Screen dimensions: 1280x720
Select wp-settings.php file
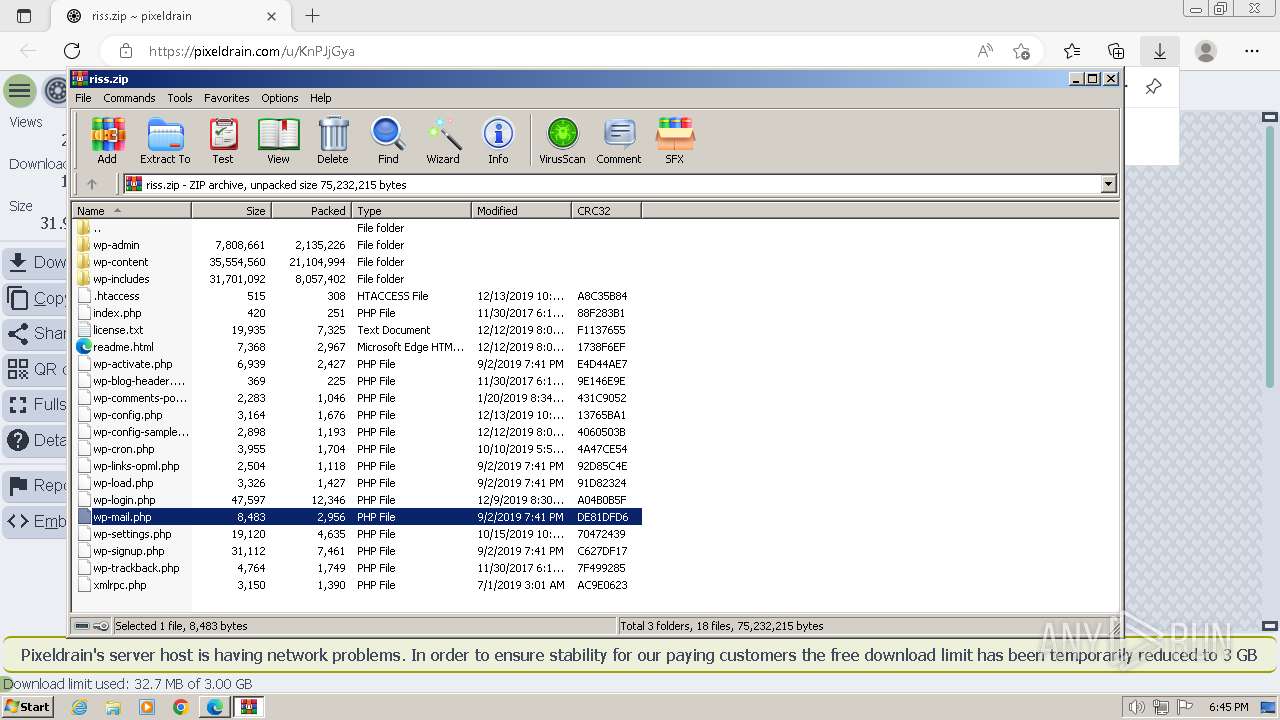(x=132, y=534)
